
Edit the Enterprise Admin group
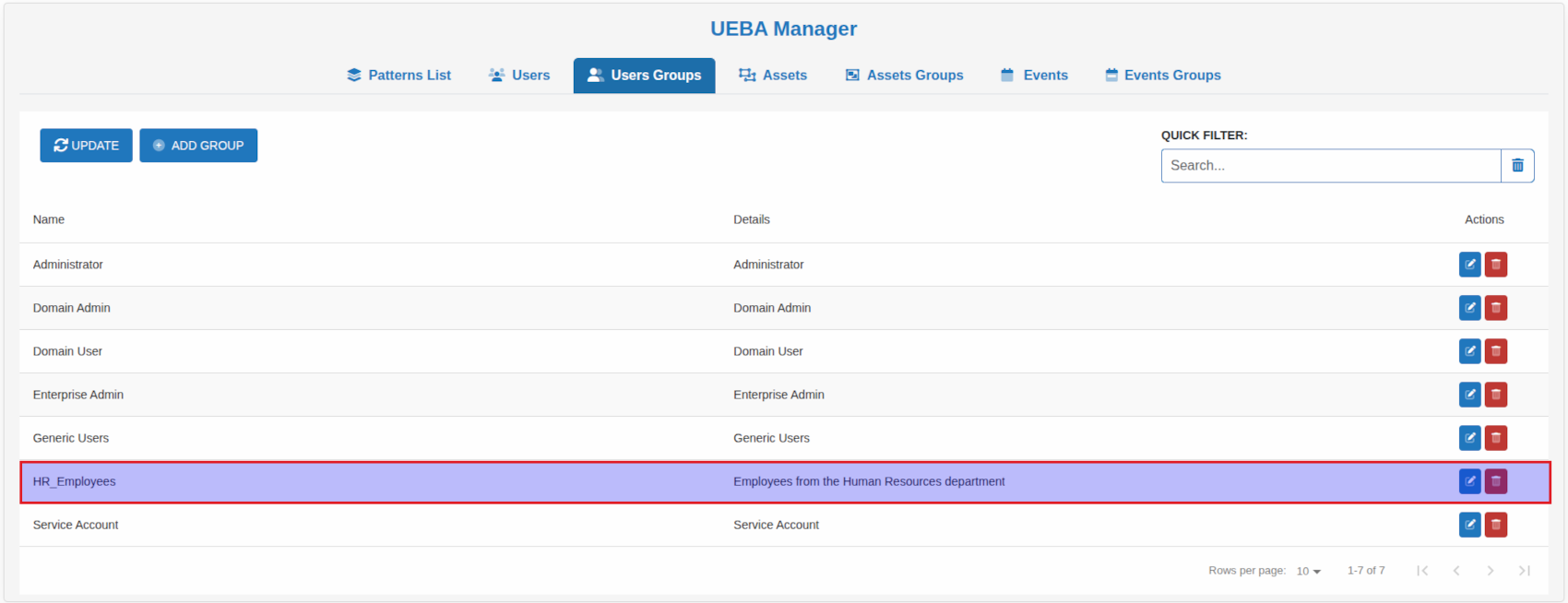coord(1469,395)
